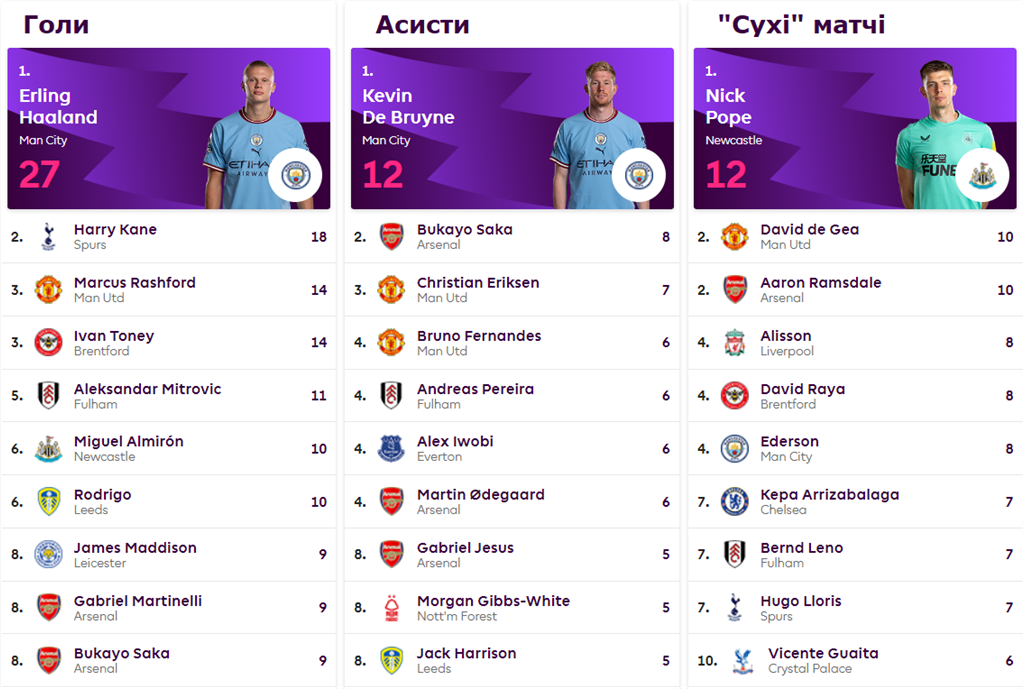The height and width of the screenshot is (689, 1024).
Task: Click the Crystal Palace crest by Vicente Guaita
Action: point(742,661)
